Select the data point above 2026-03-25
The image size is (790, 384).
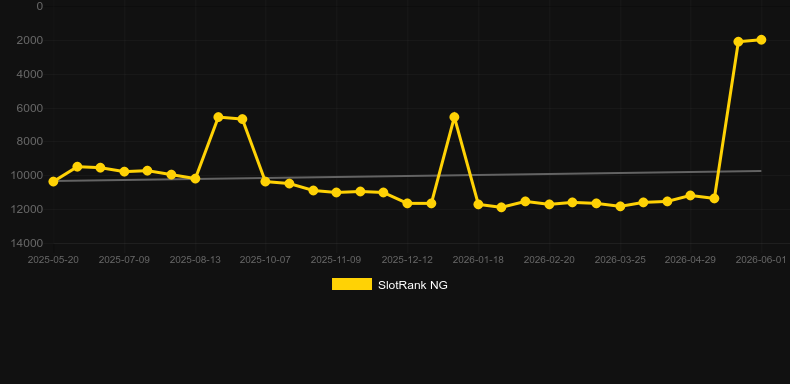pyautogui.click(x=620, y=206)
